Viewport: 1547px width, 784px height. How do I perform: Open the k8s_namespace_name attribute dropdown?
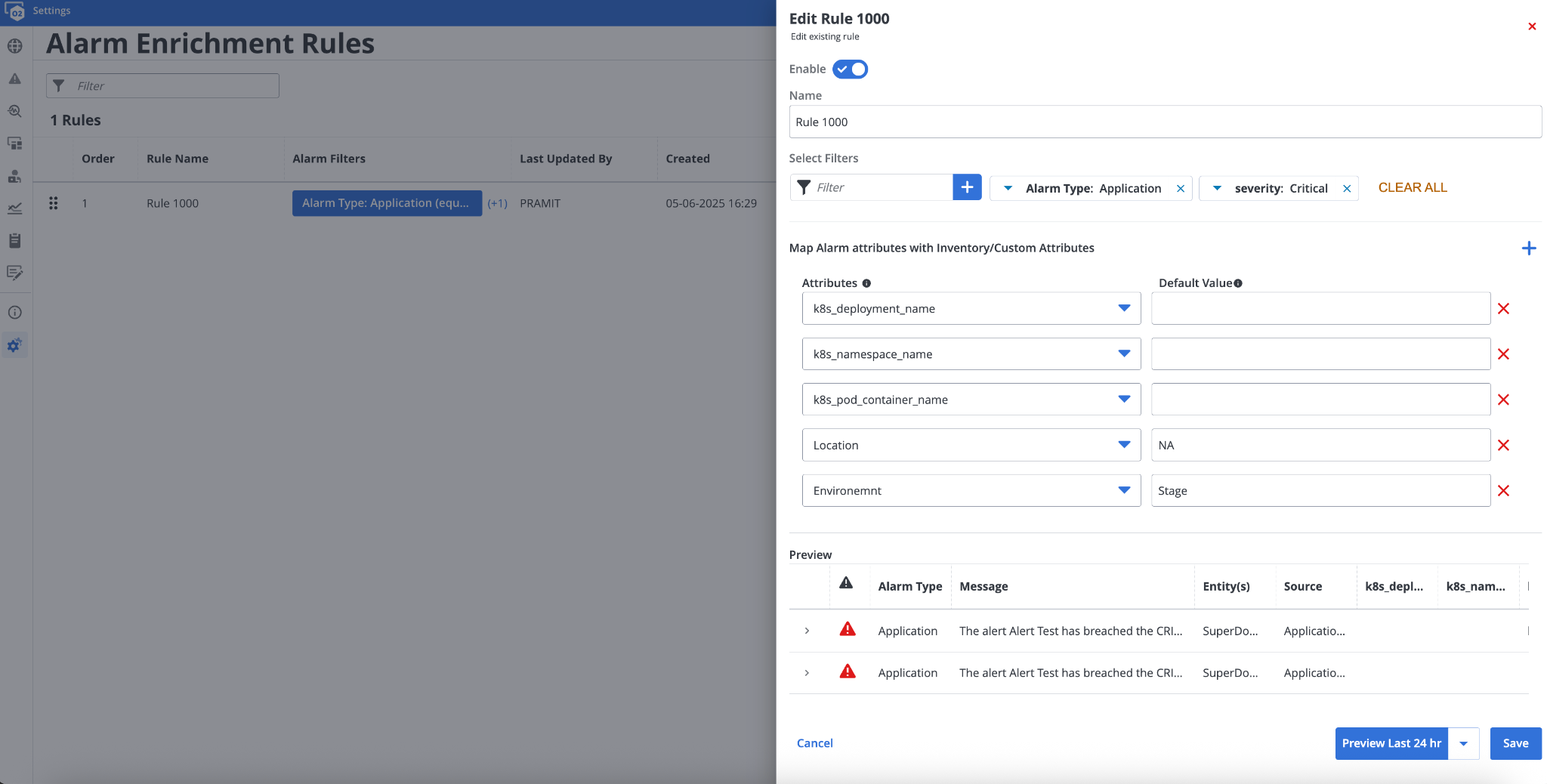pos(1123,354)
